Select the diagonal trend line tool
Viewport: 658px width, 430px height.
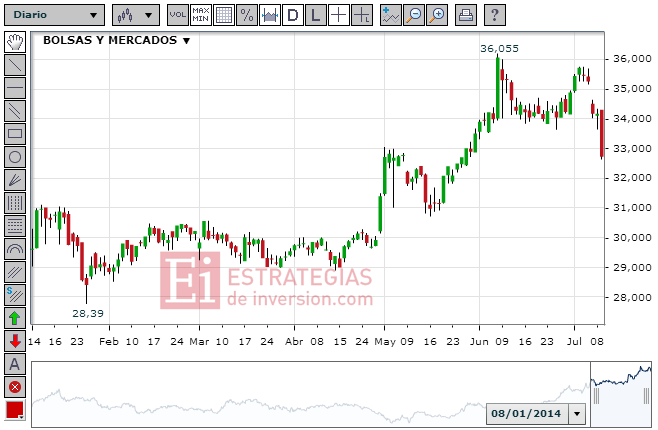pyautogui.click(x=15, y=65)
